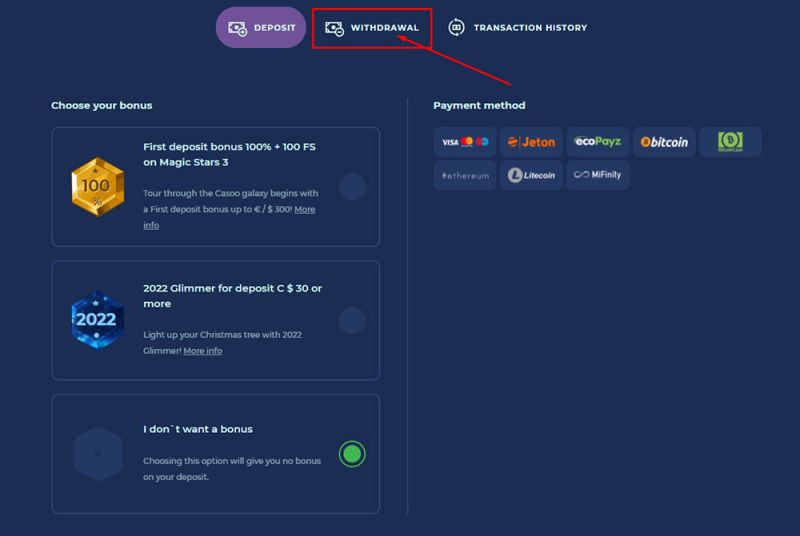Click the hexagon X no-bonus badge
The height and width of the screenshot is (536, 800).
tap(97, 454)
